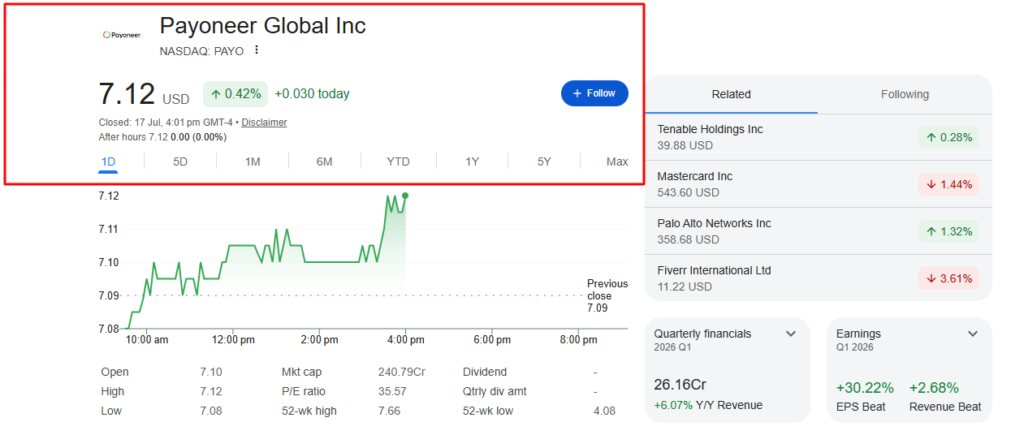The width and height of the screenshot is (1024, 435).
Task: Click Mastercard's 1.44% change badge
Action: [948, 184]
